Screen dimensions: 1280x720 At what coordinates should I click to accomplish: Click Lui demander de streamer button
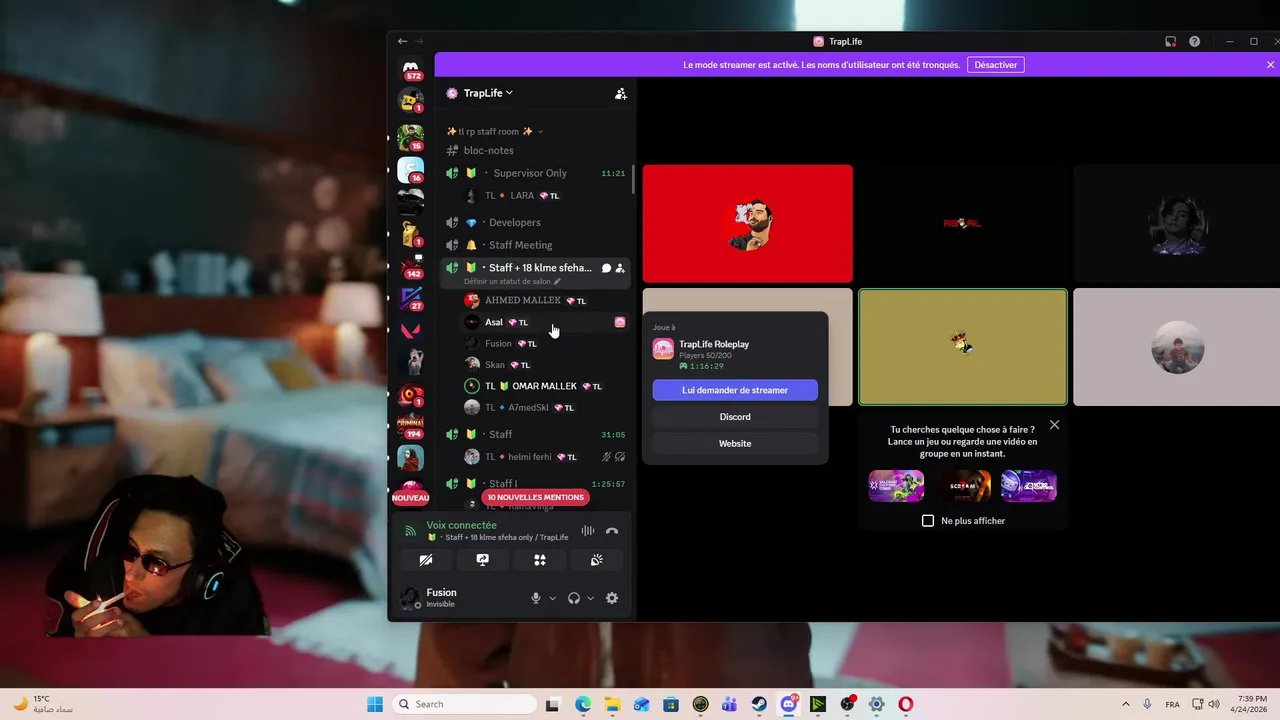click(735, 390)
